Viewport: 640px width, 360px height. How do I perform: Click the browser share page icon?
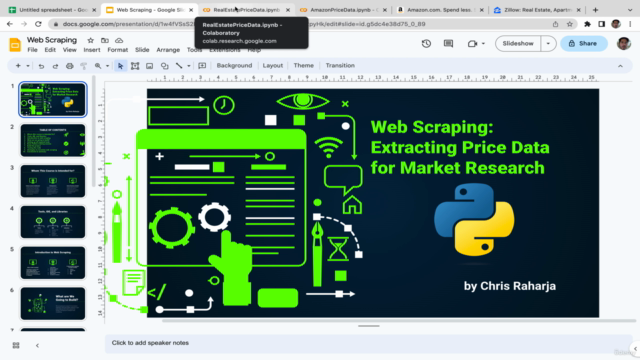click(556, 24)
